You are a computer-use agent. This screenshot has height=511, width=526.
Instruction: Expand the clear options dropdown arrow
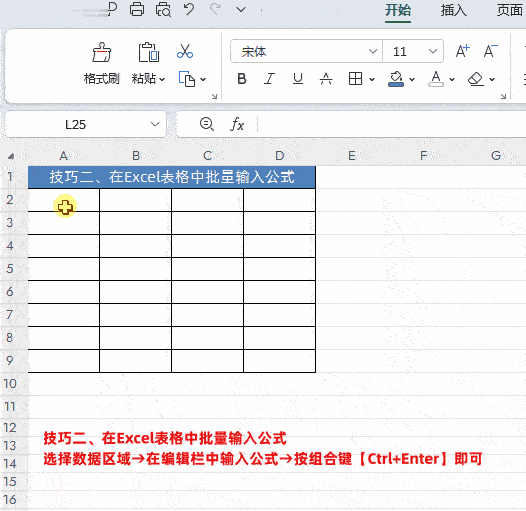[492, 80]
